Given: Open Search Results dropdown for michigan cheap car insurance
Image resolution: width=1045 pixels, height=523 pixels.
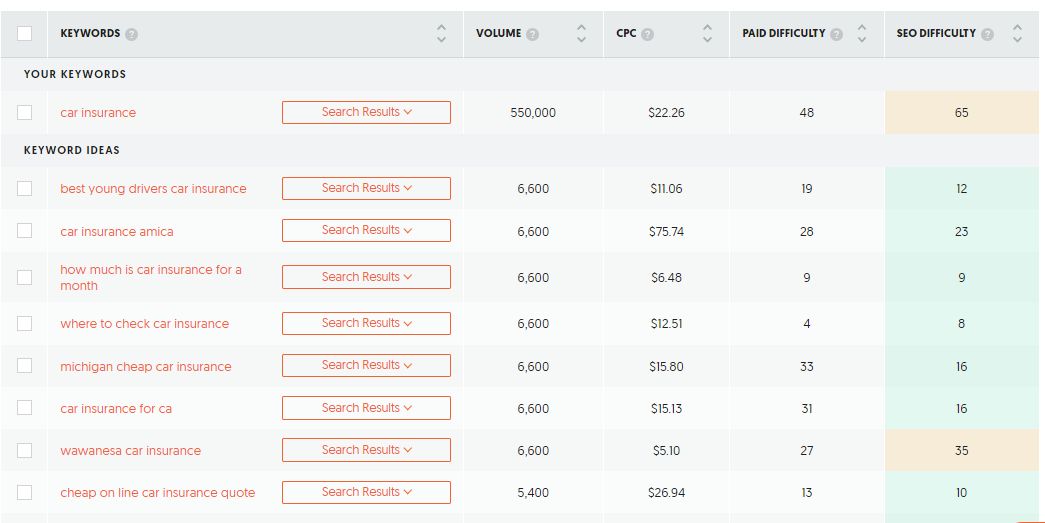Looking at the screenshot, I should point(366,366).
